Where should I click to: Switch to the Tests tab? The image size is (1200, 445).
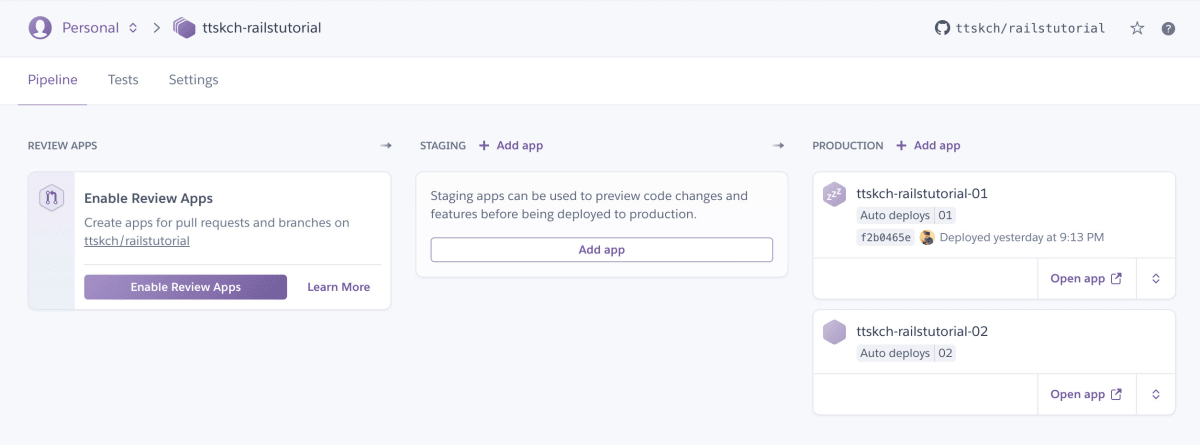[x=123, y=80]
